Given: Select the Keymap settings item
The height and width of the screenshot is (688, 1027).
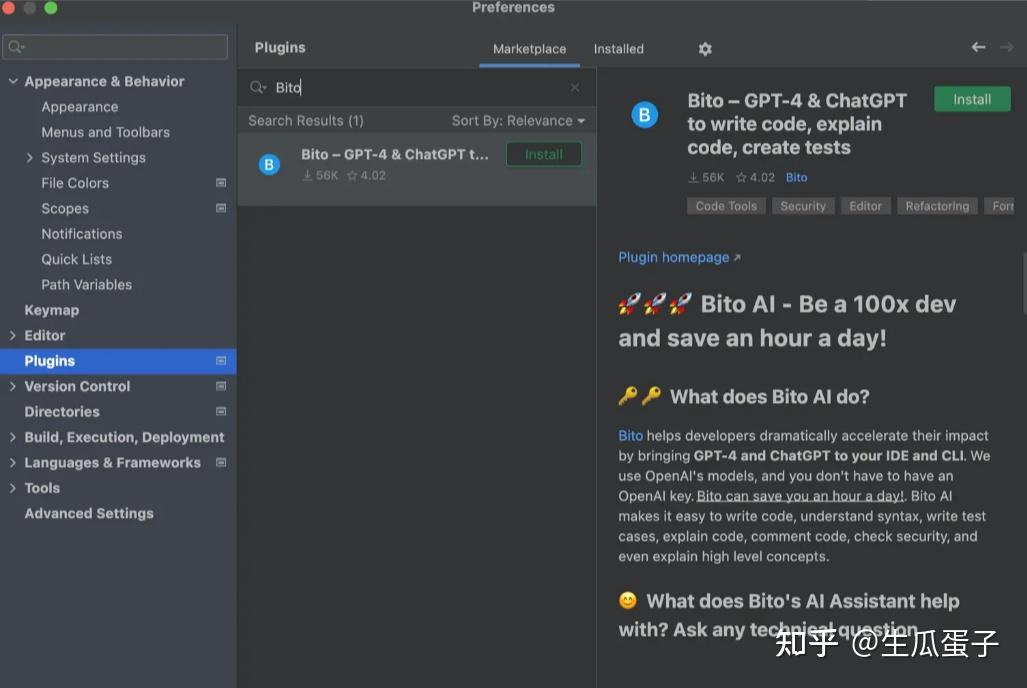Looking at the screenshot, I should (x=52, y=311).
